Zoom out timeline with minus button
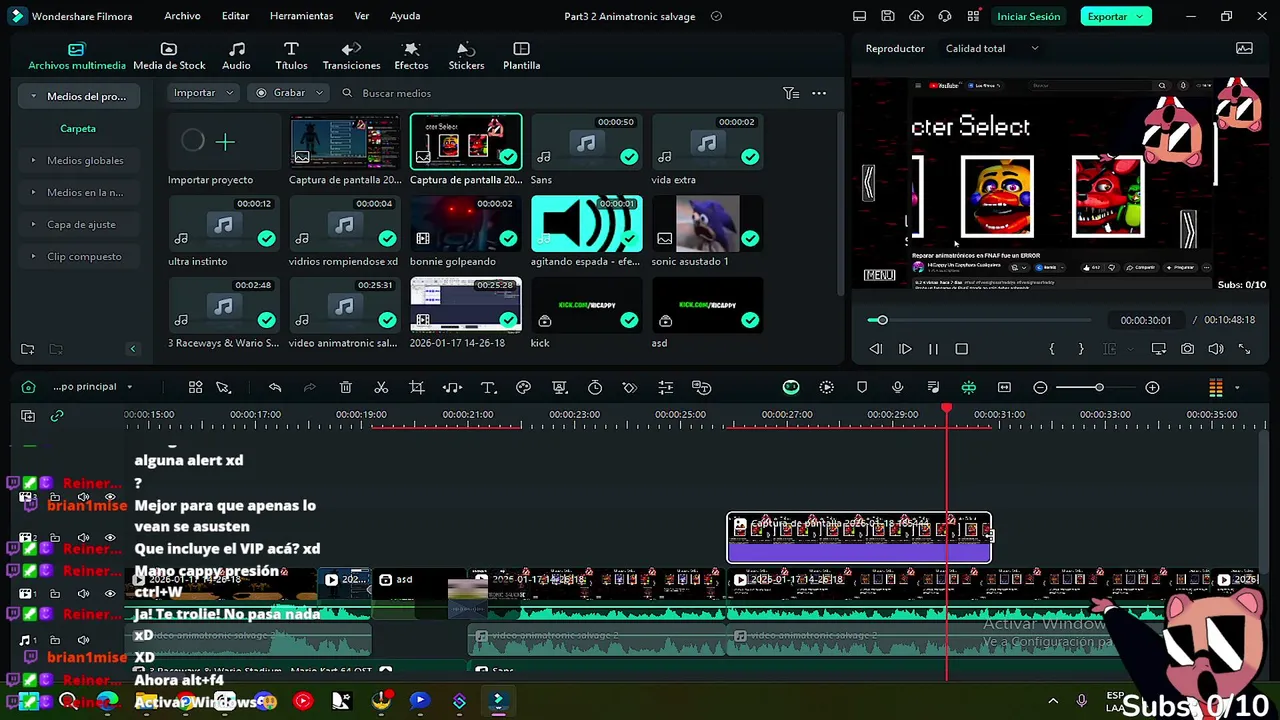The width and height of the screenshot is (1280, 720). [1040, 388]
